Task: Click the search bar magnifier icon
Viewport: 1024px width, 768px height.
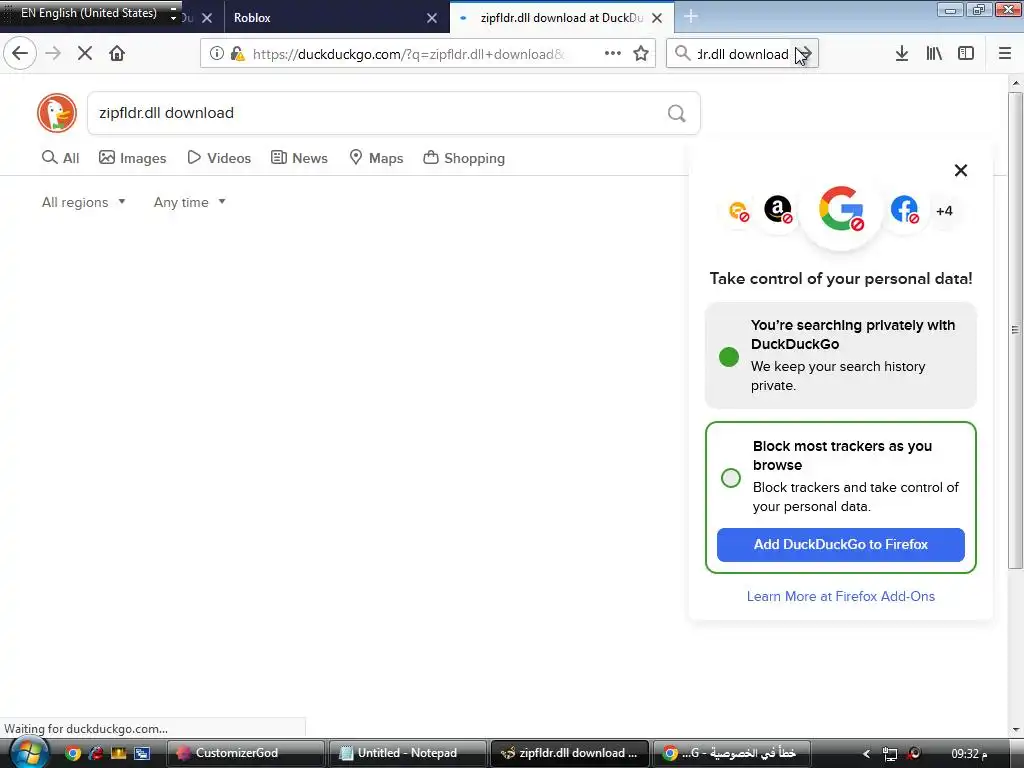Action: [x=682, y=53]
